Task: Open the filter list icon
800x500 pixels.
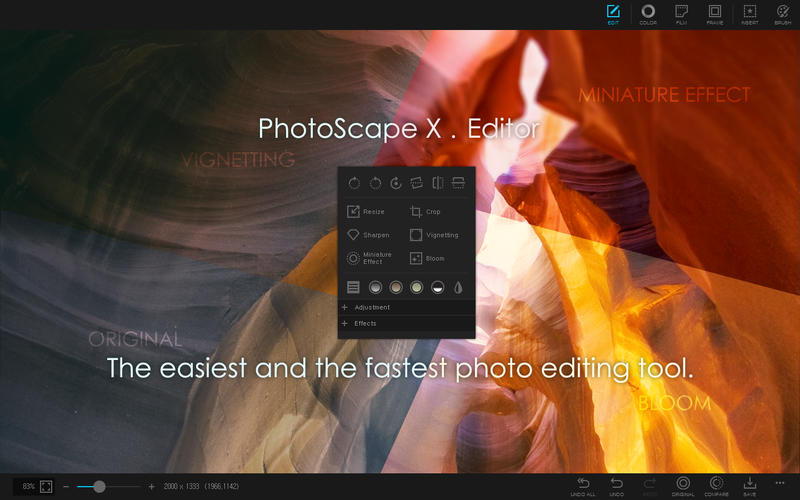Action: [353, 287]
